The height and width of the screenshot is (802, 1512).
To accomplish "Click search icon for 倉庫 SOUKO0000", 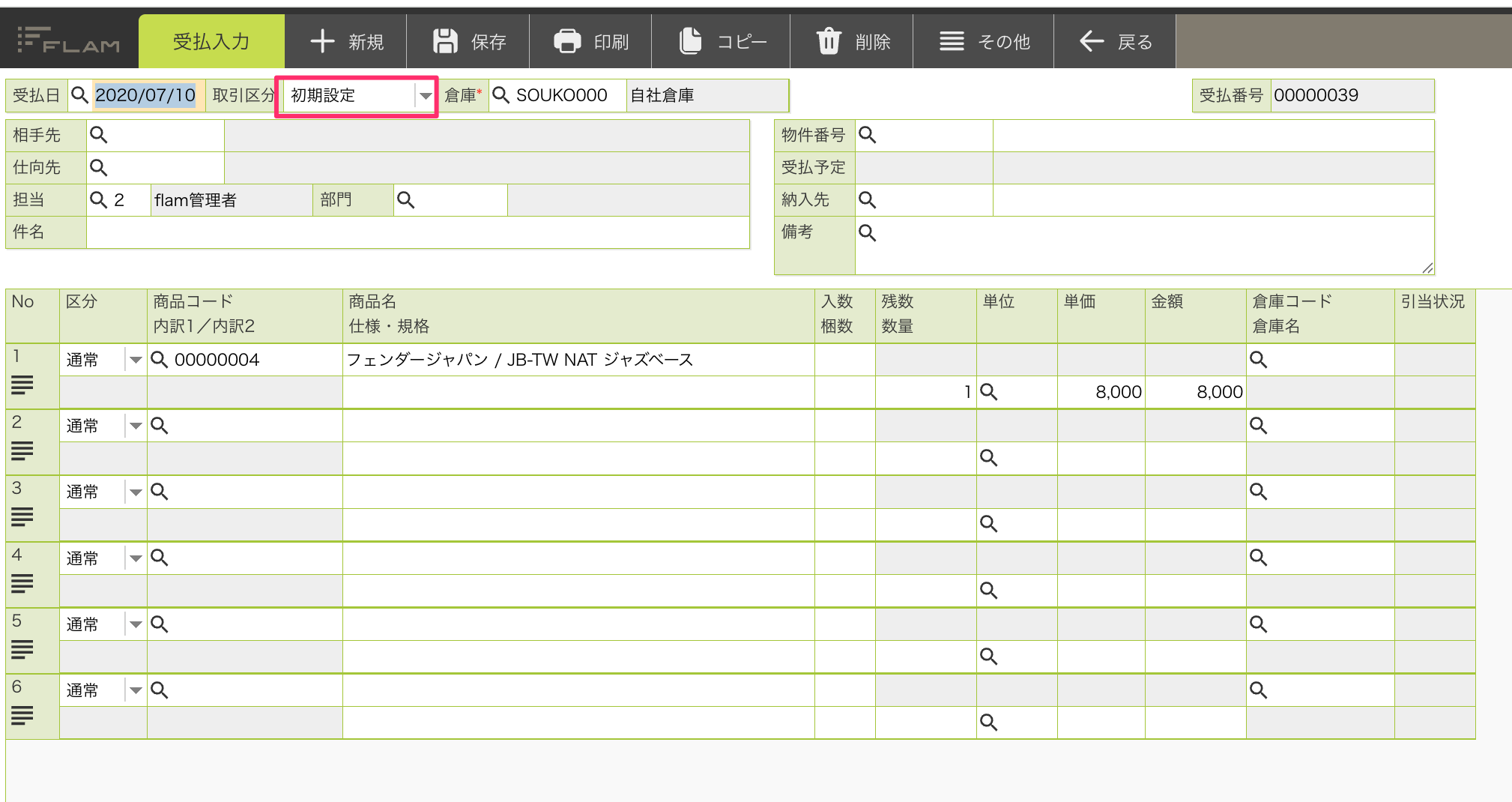I will point(501,95).
